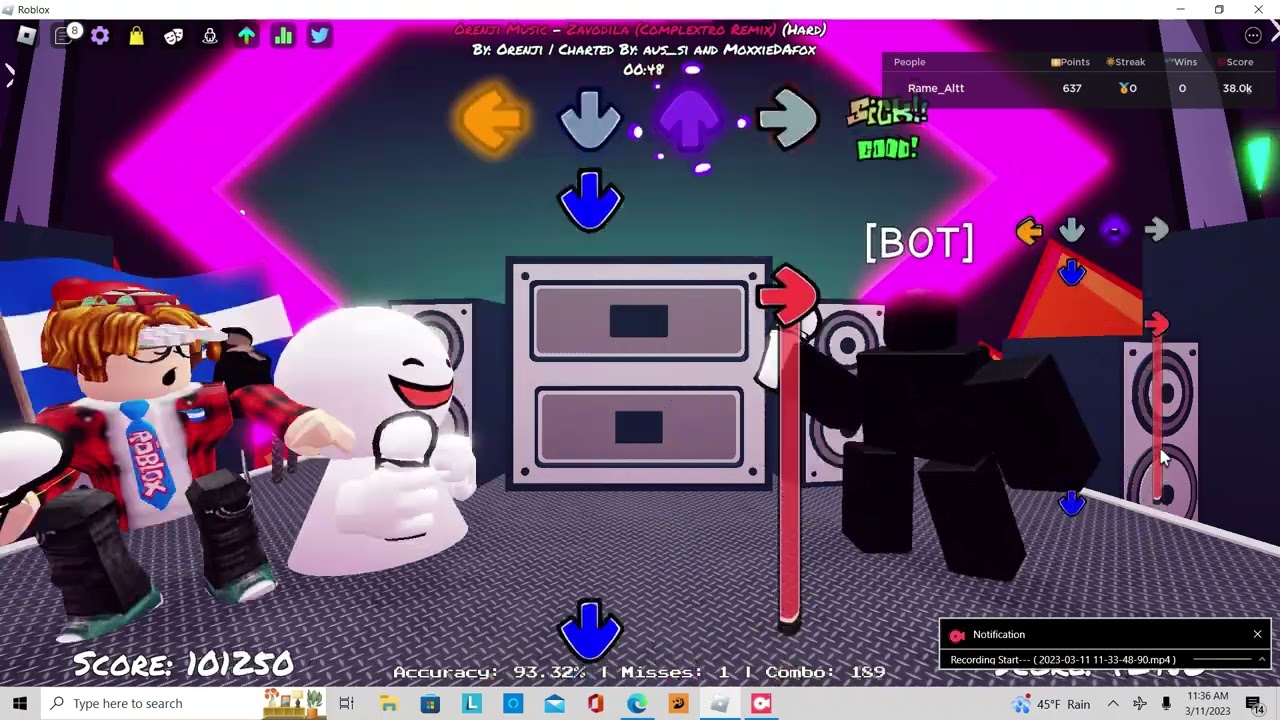Click the Streak column header

[1125, 62]
